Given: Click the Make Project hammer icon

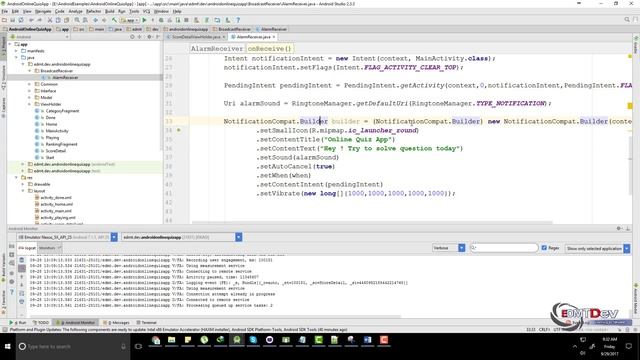Looking at the screenshot, I should [x=114, y=20].
